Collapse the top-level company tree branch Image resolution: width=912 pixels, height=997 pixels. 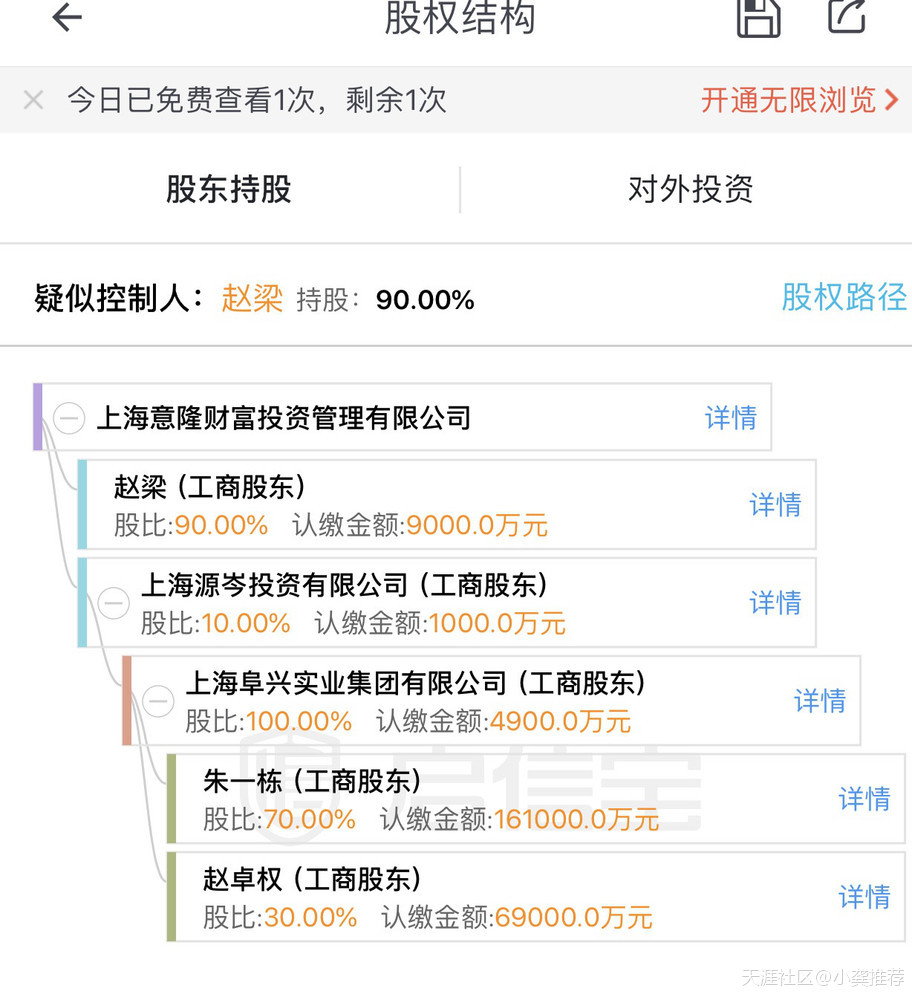(x=68, y=418)
